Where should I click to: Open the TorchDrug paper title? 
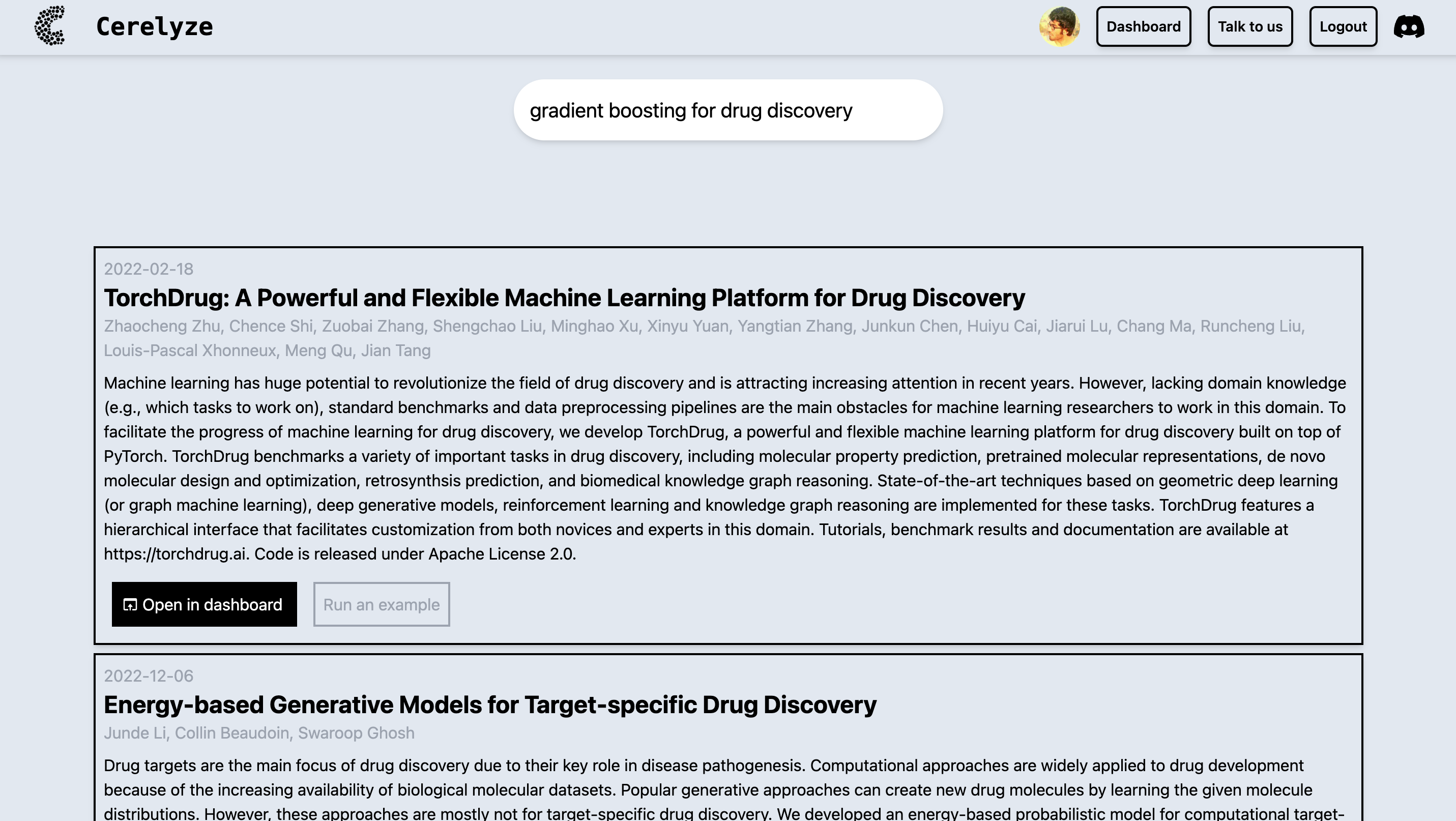564,298
